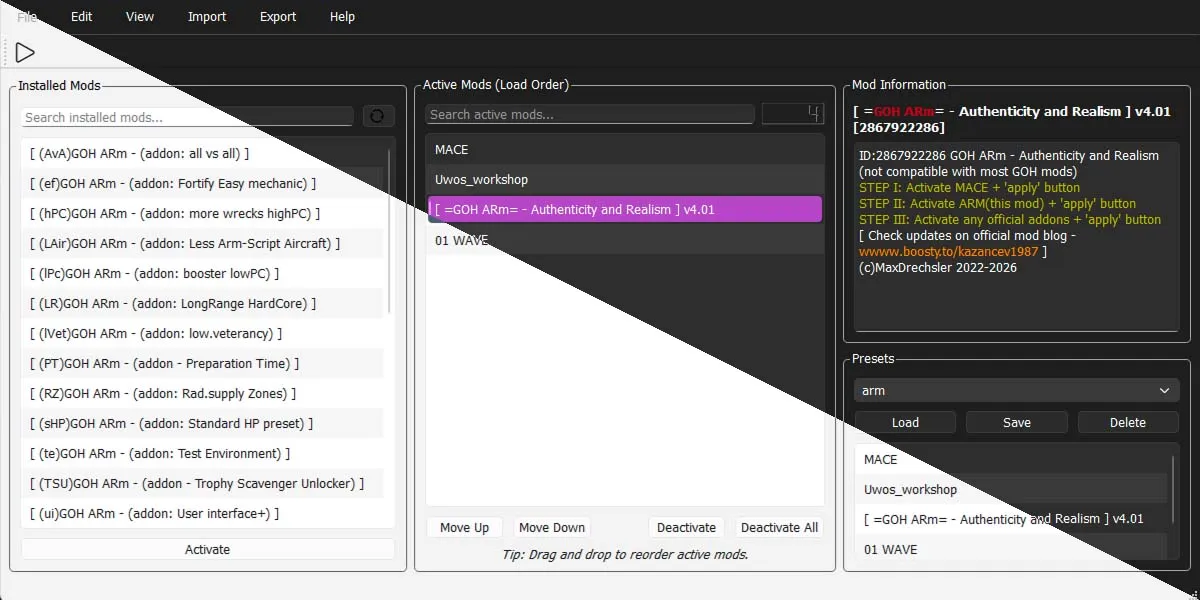Screen dimensions: 1200x600
Task: Open the File menu
Action: (x=27, y=16)
